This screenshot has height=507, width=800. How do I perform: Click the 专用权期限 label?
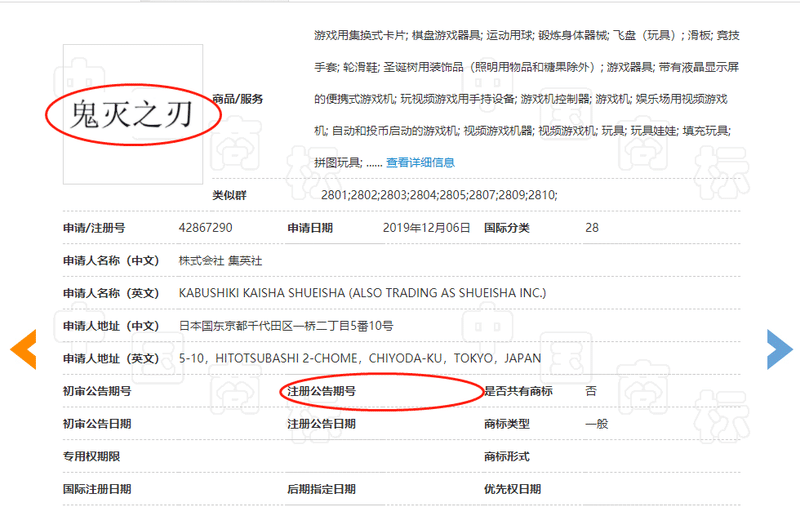(91, 457)
